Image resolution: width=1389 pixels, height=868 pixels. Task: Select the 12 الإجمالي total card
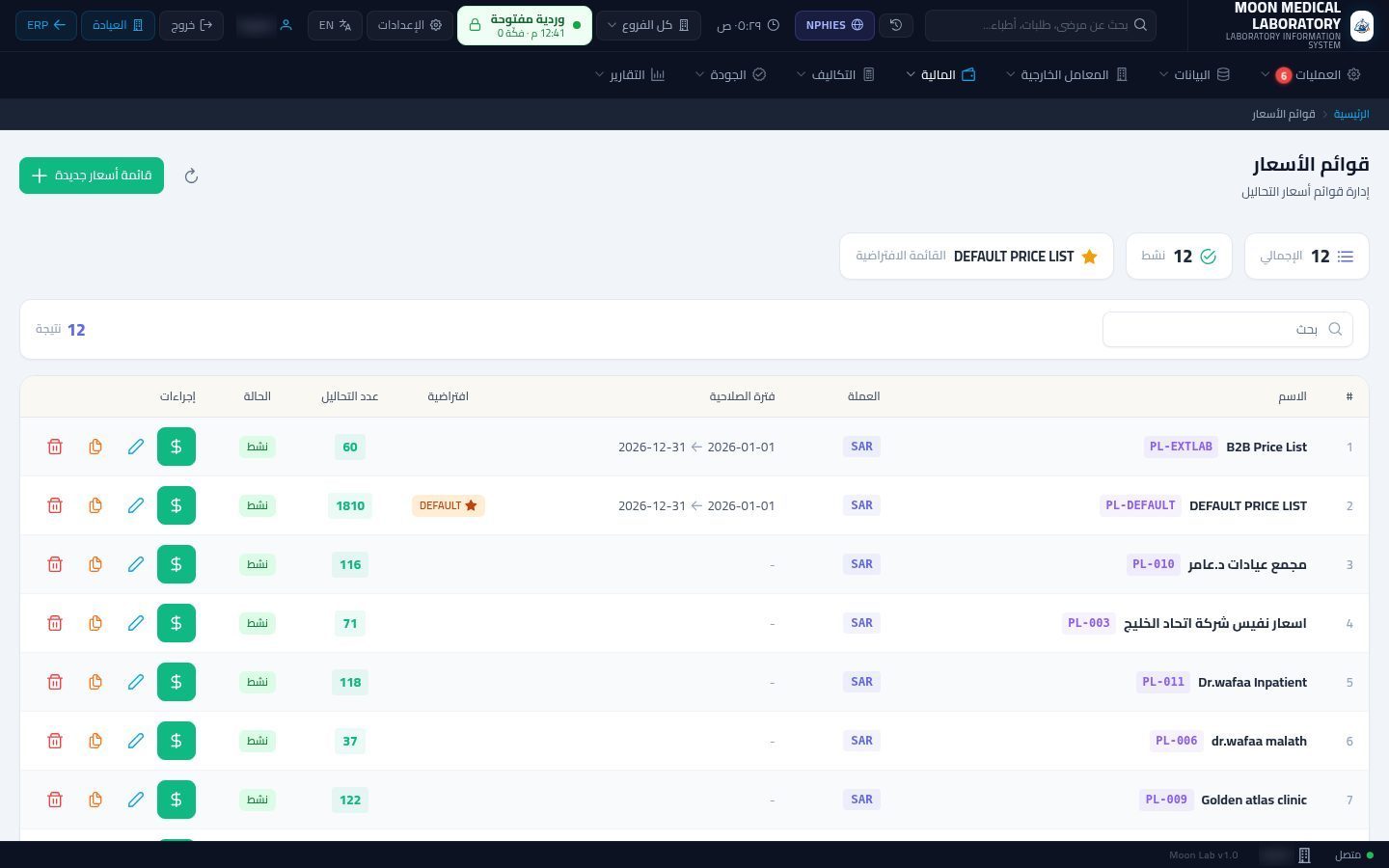point(1307,257)
